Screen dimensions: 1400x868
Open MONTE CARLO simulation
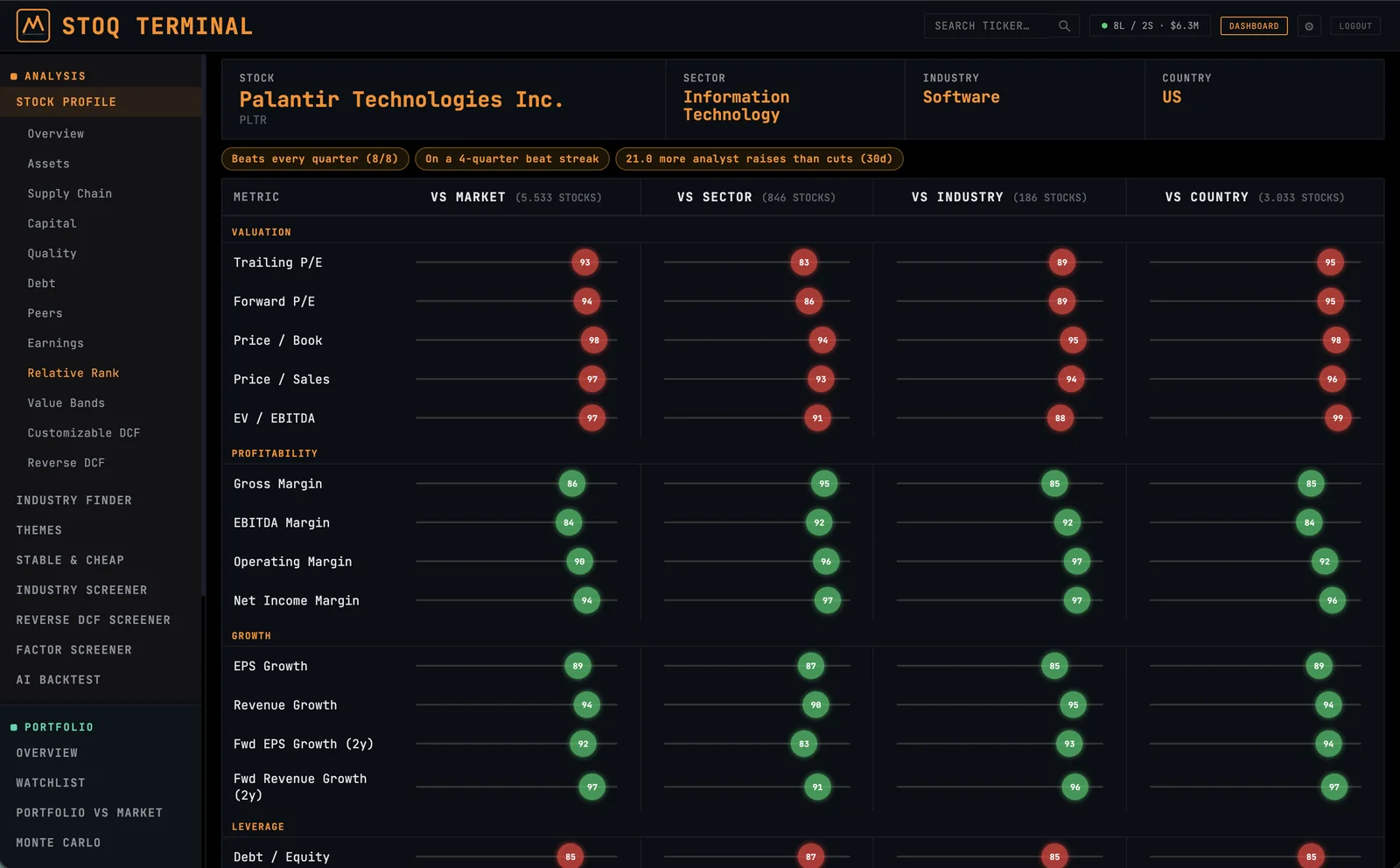point(59,843)
